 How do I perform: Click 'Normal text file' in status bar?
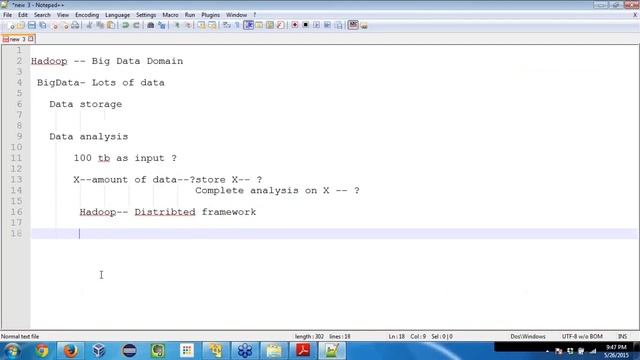point(20,336)
